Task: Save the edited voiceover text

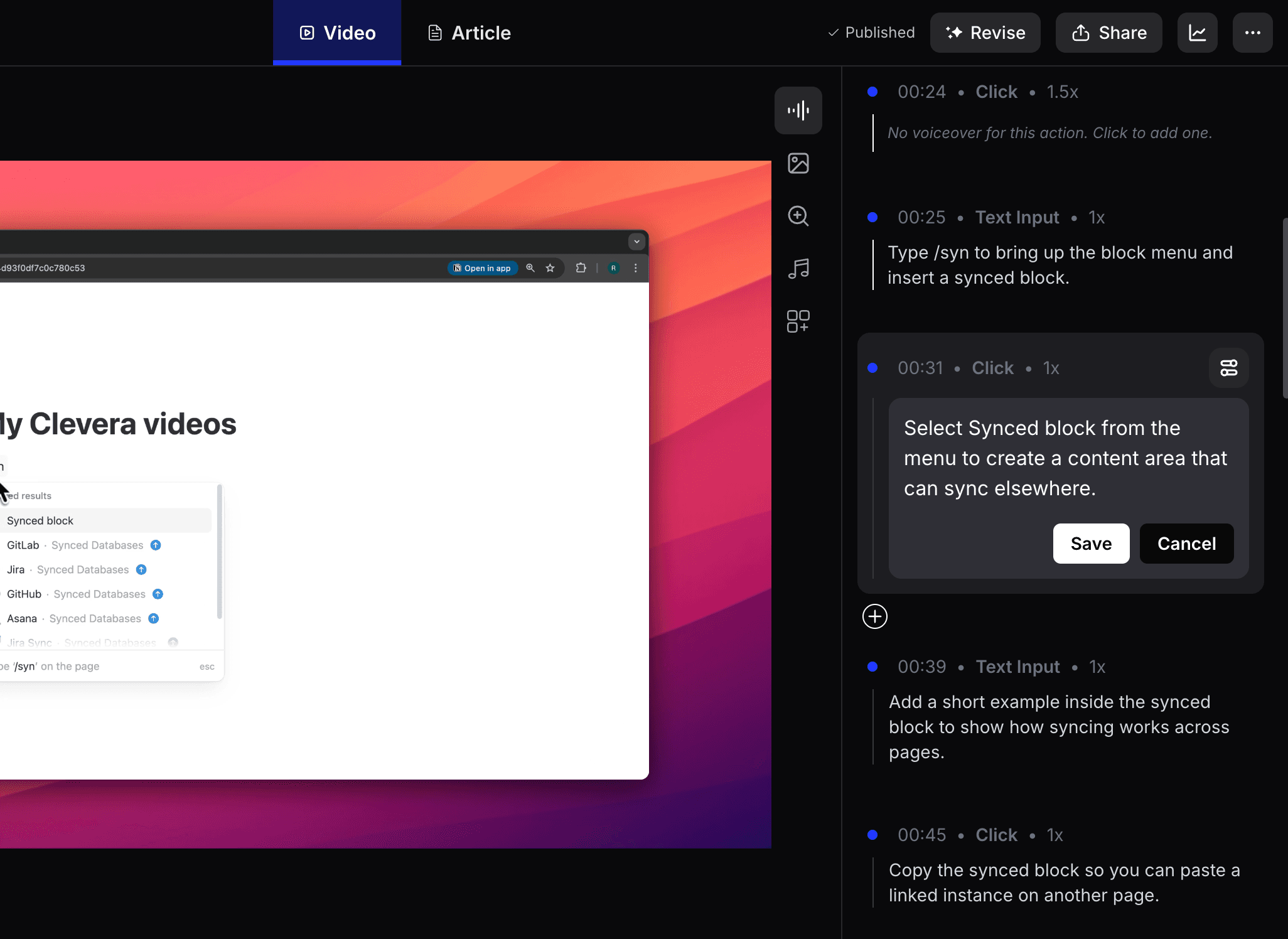Action: click(1091, 544)
